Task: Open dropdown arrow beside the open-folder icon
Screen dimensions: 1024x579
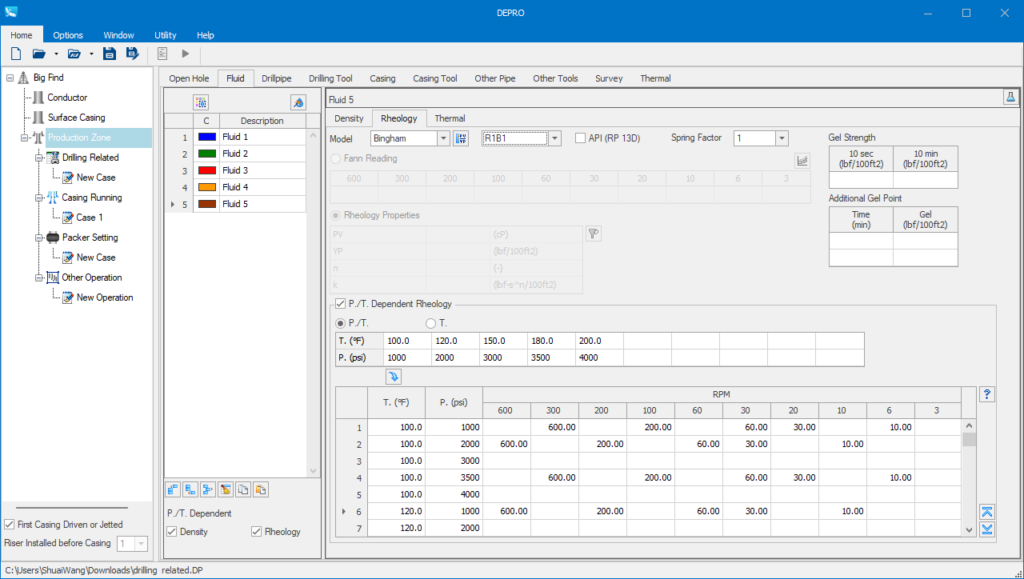Action: [56, 54]
